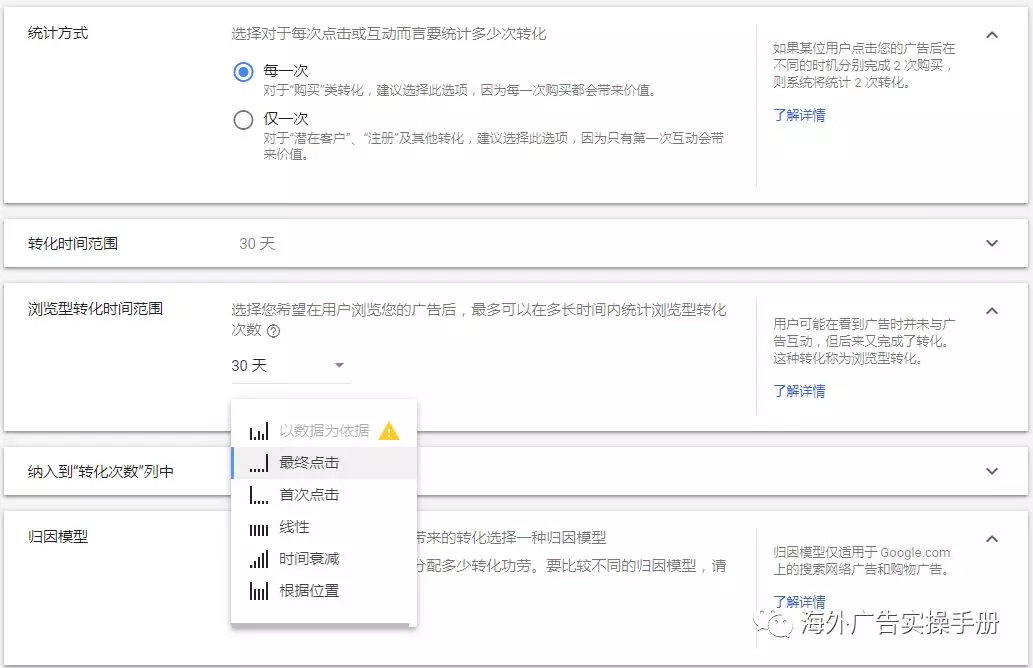Click the time decay (时间衰减) bars icon
Screen dimensions: 1033x668
[x=259, y=559]
